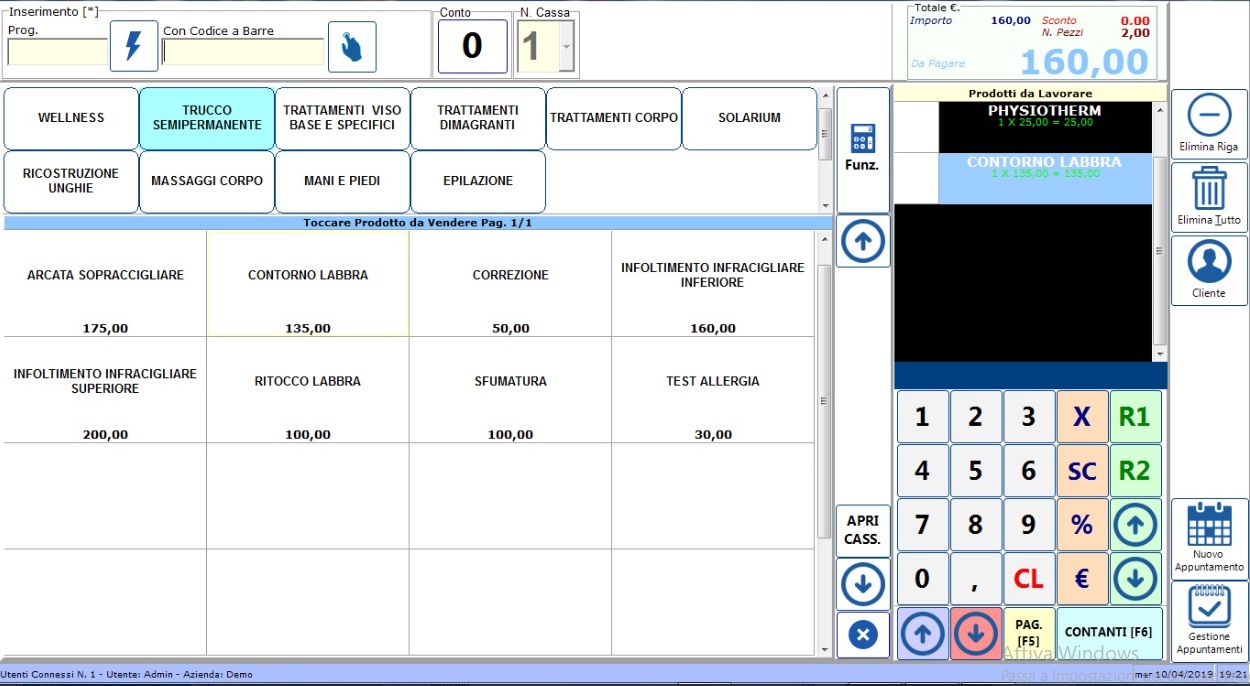Open the N. Cassa dropdown
This screenshot has height=686, width=1250.
click(x=567, y=47)
